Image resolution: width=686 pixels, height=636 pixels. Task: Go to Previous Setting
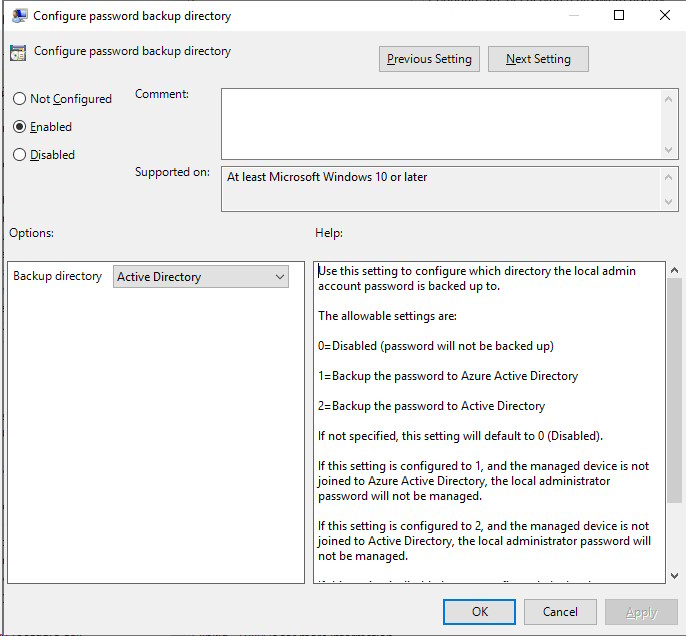coord(429,59)
